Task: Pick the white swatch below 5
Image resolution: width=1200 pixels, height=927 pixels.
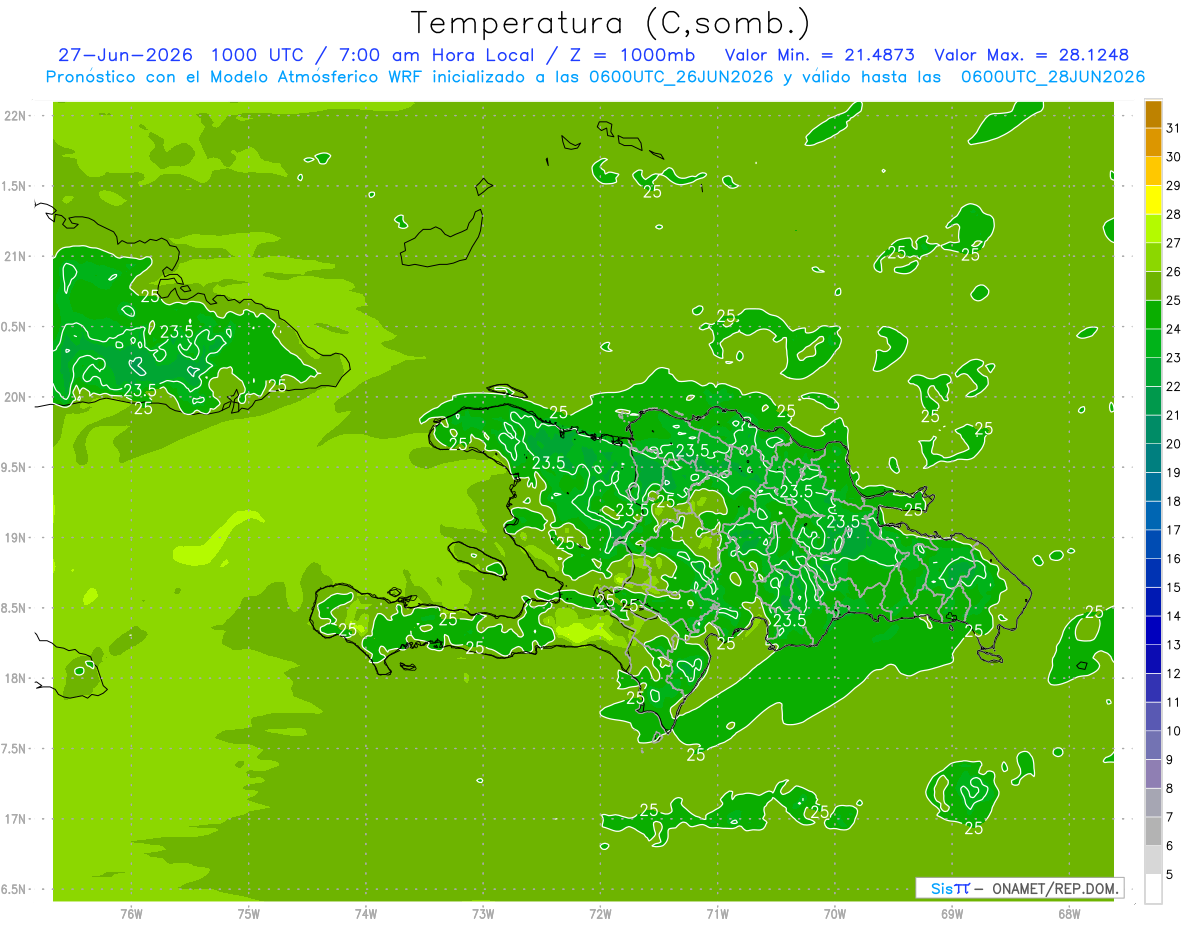Action: (1153, 889)
